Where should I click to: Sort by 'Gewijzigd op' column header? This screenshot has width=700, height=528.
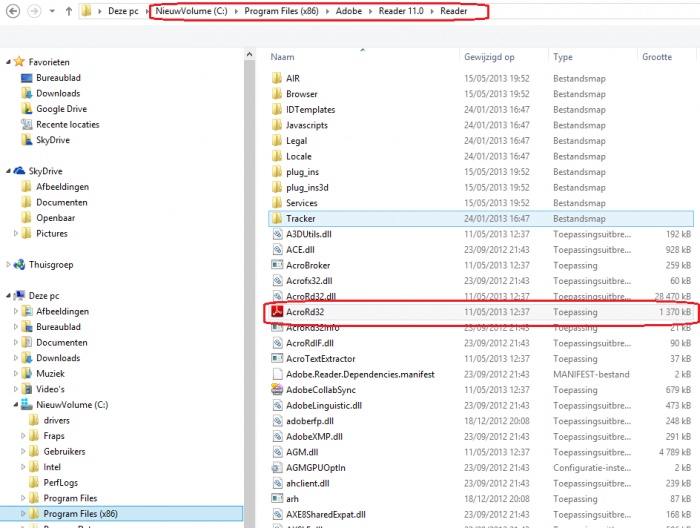(489, 57)
